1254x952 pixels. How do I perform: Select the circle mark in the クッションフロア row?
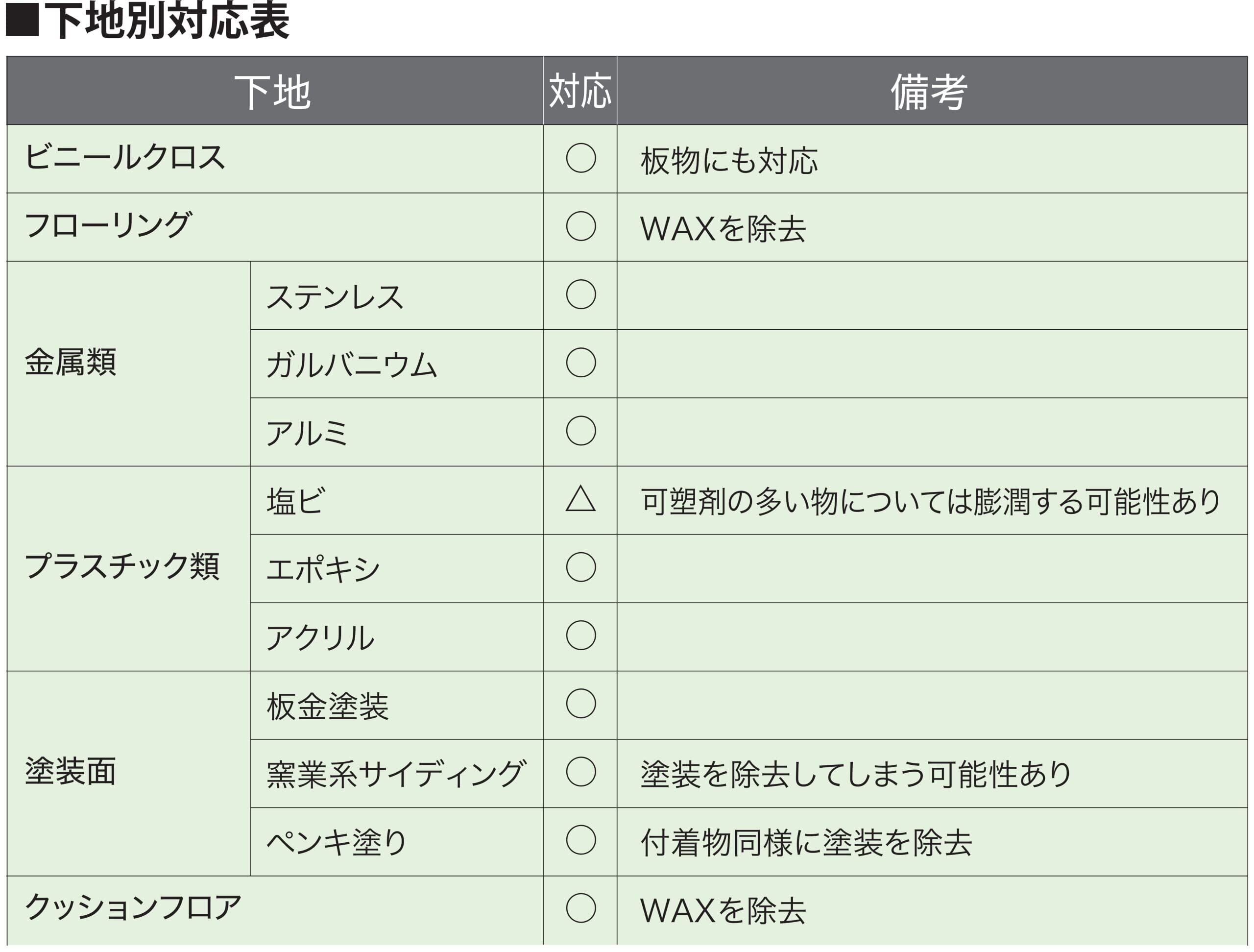(580, 908)
